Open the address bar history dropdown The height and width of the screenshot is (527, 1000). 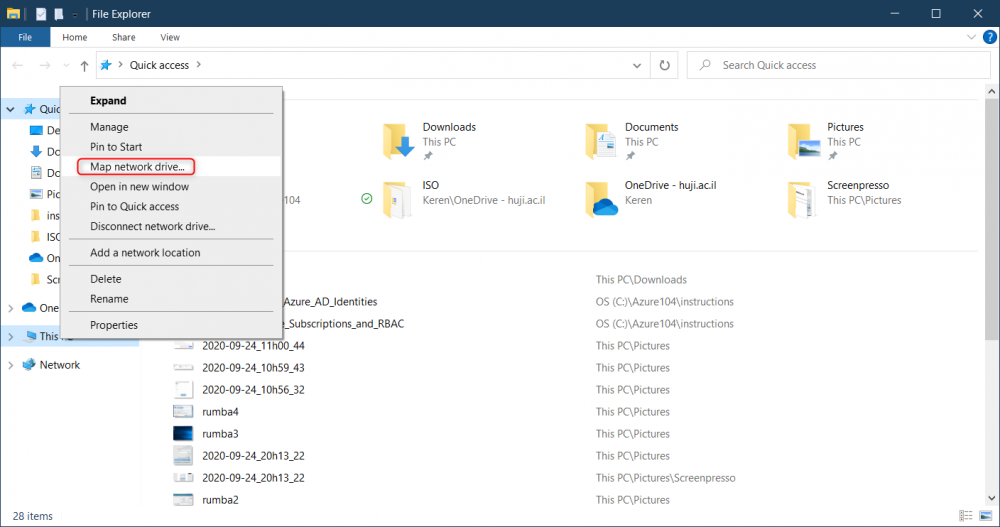point(636,65)
